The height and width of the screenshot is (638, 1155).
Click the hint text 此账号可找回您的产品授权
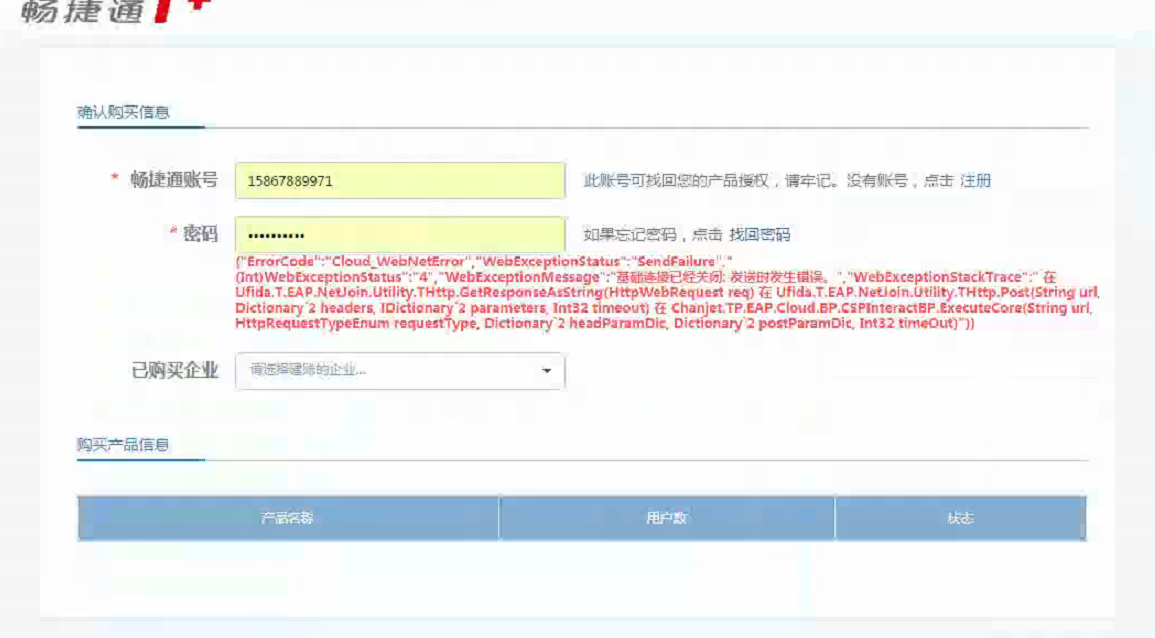[x=675, y=180]
